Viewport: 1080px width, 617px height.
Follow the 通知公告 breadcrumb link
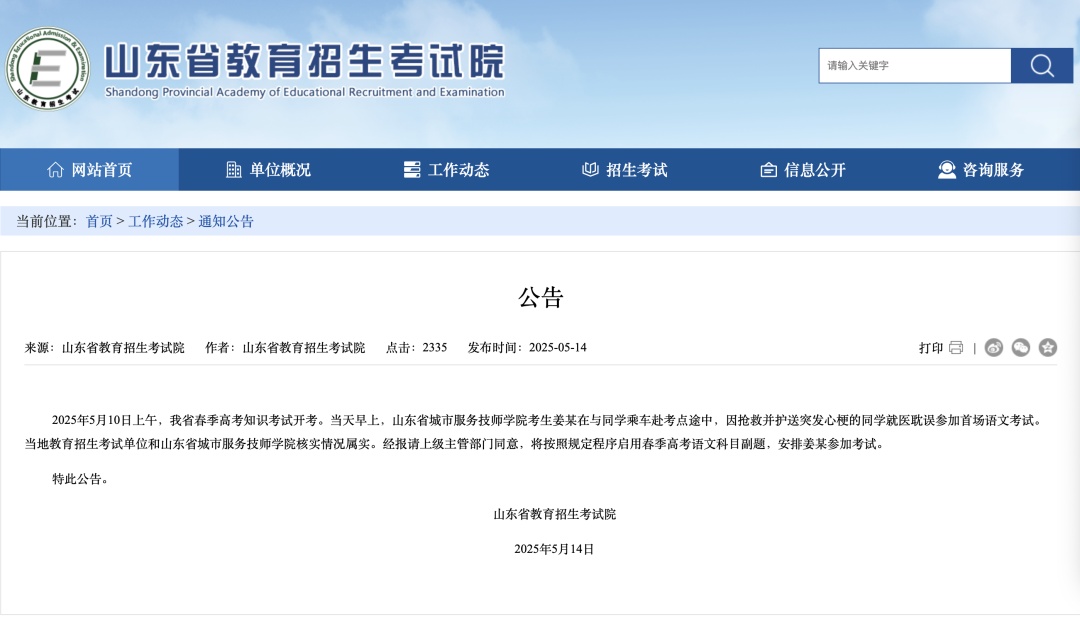(x=226, y=221)
